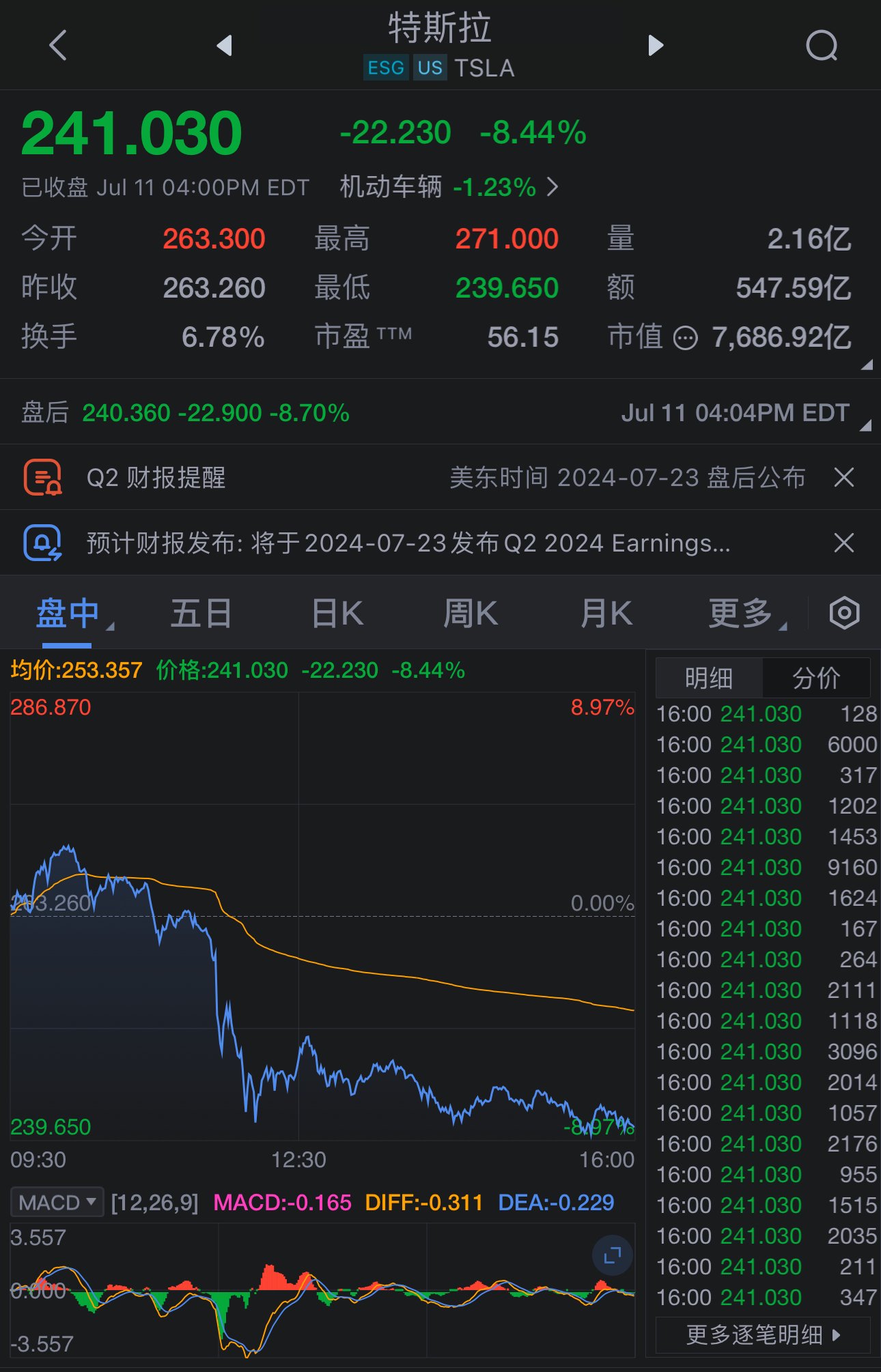881x1372 pixels.
Task: Tap the DIFF:-0.311 indicator value
Action: click(424, 1202)
